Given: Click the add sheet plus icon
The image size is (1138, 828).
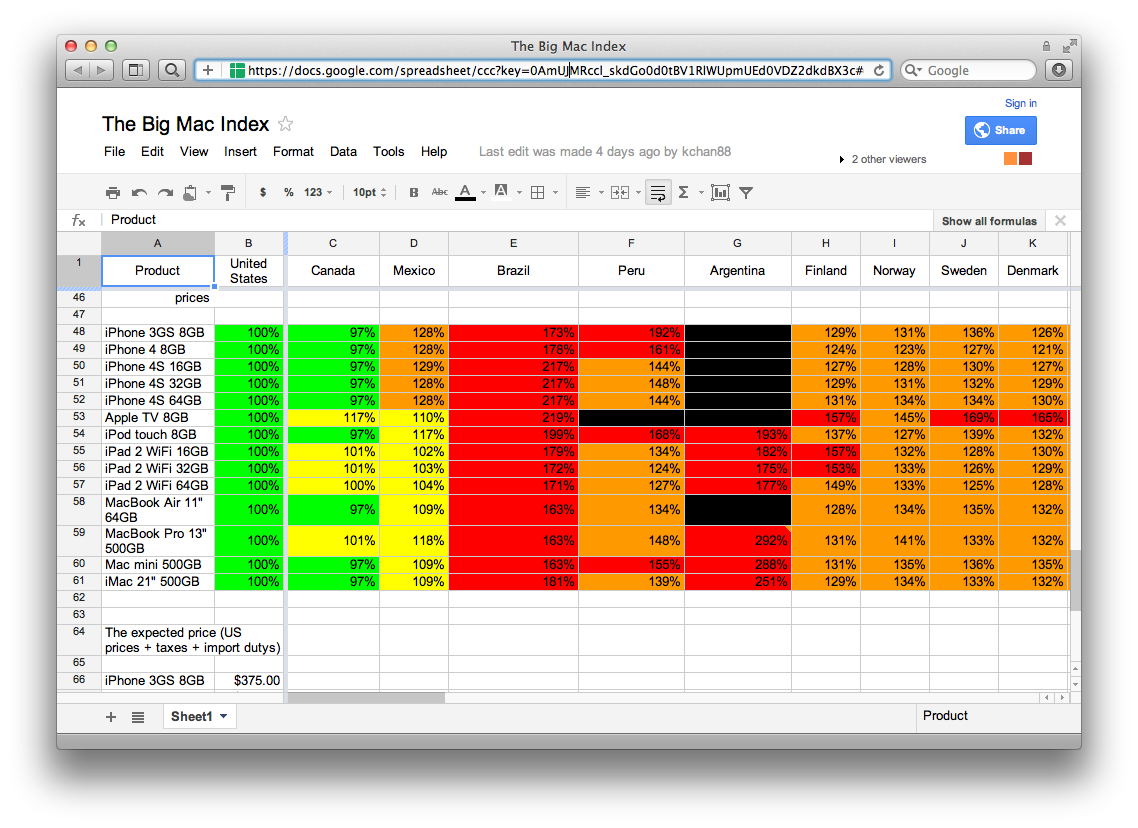Looking at the screenshot, I should pos(111,717).
